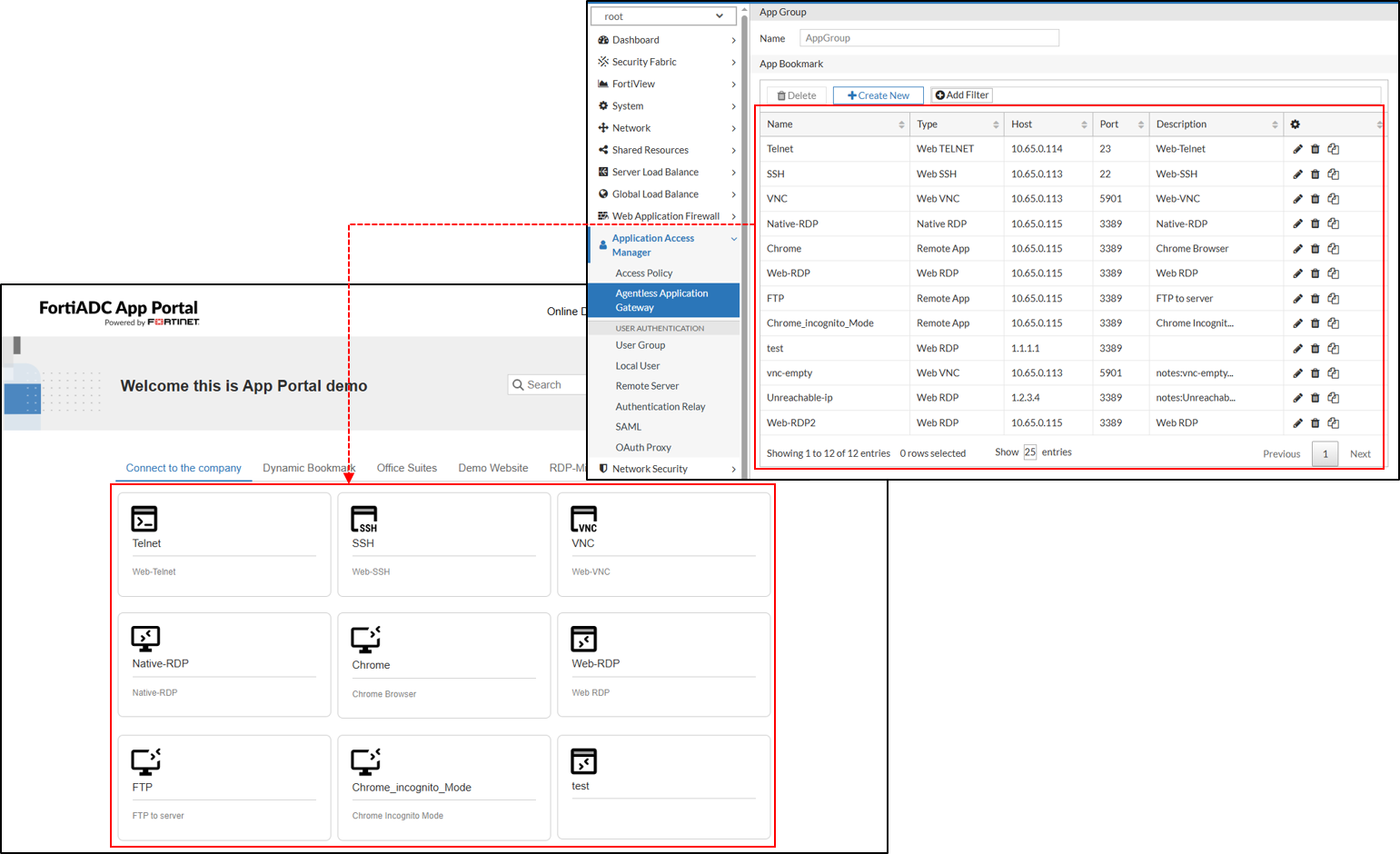This screenshot has height=854, width=1400.
Task: Click the Create New button
Action: [x=878, y=94]
